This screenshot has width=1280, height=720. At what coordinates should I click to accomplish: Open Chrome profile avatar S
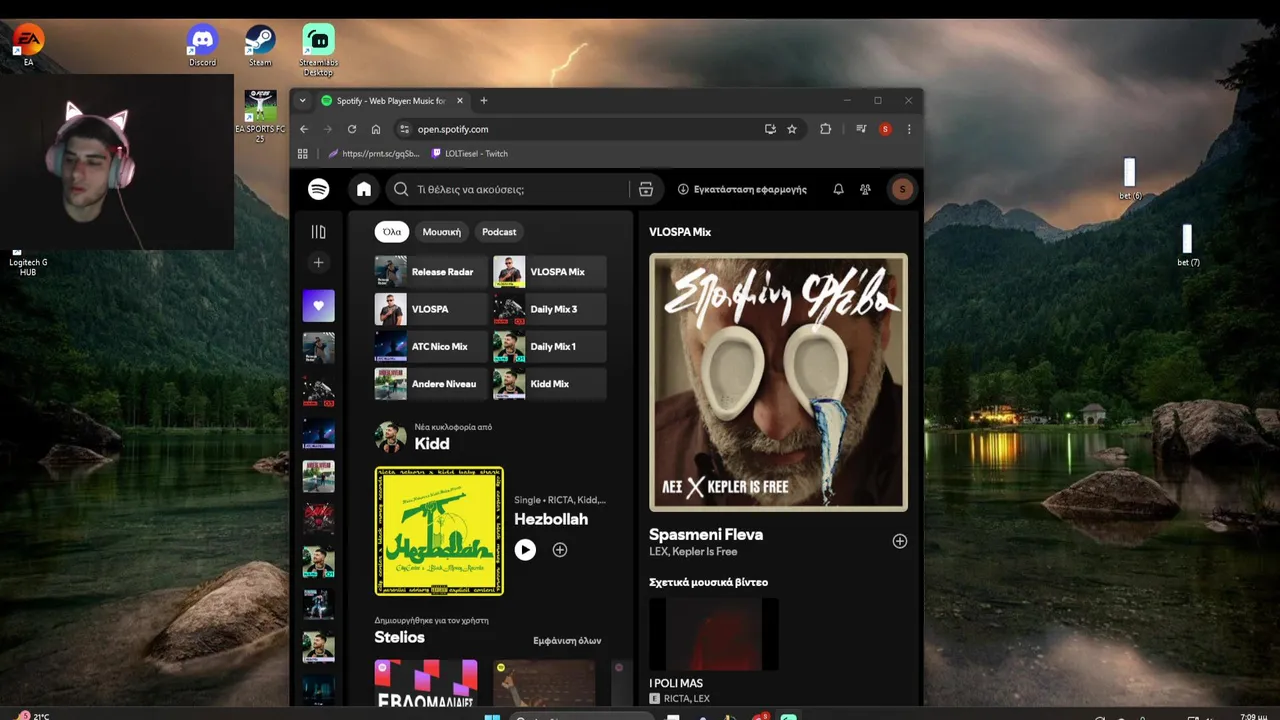[885, 129]
